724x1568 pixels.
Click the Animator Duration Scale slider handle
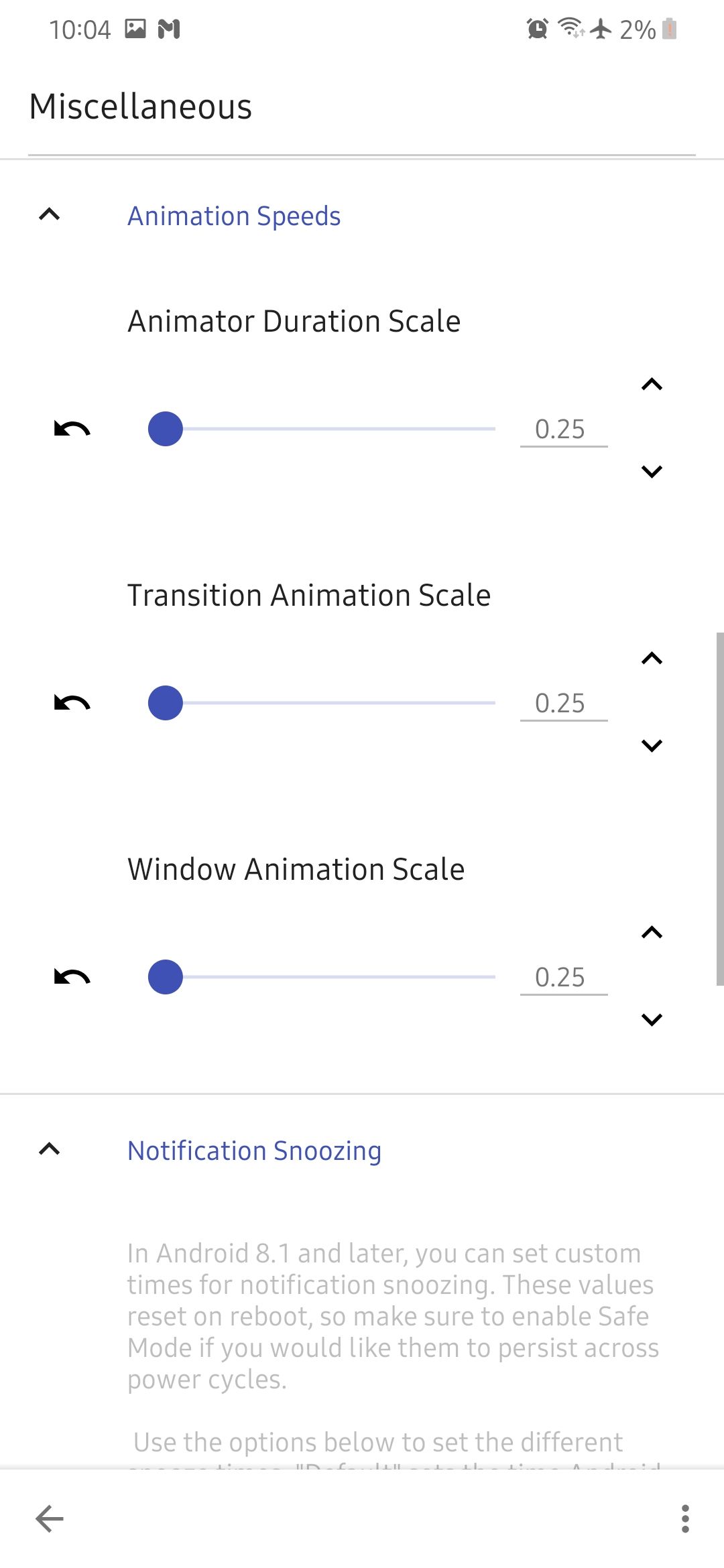(166, 429)
